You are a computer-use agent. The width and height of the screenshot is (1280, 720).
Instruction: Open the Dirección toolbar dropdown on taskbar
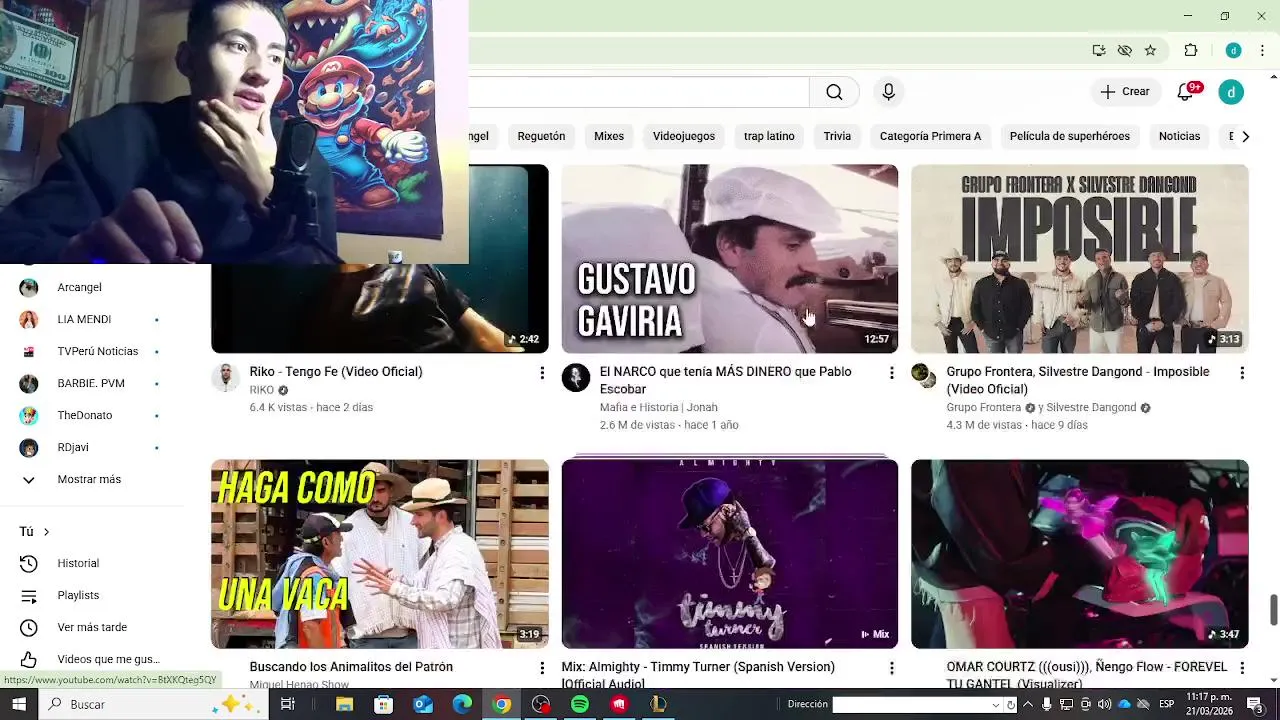pos(995,705)
